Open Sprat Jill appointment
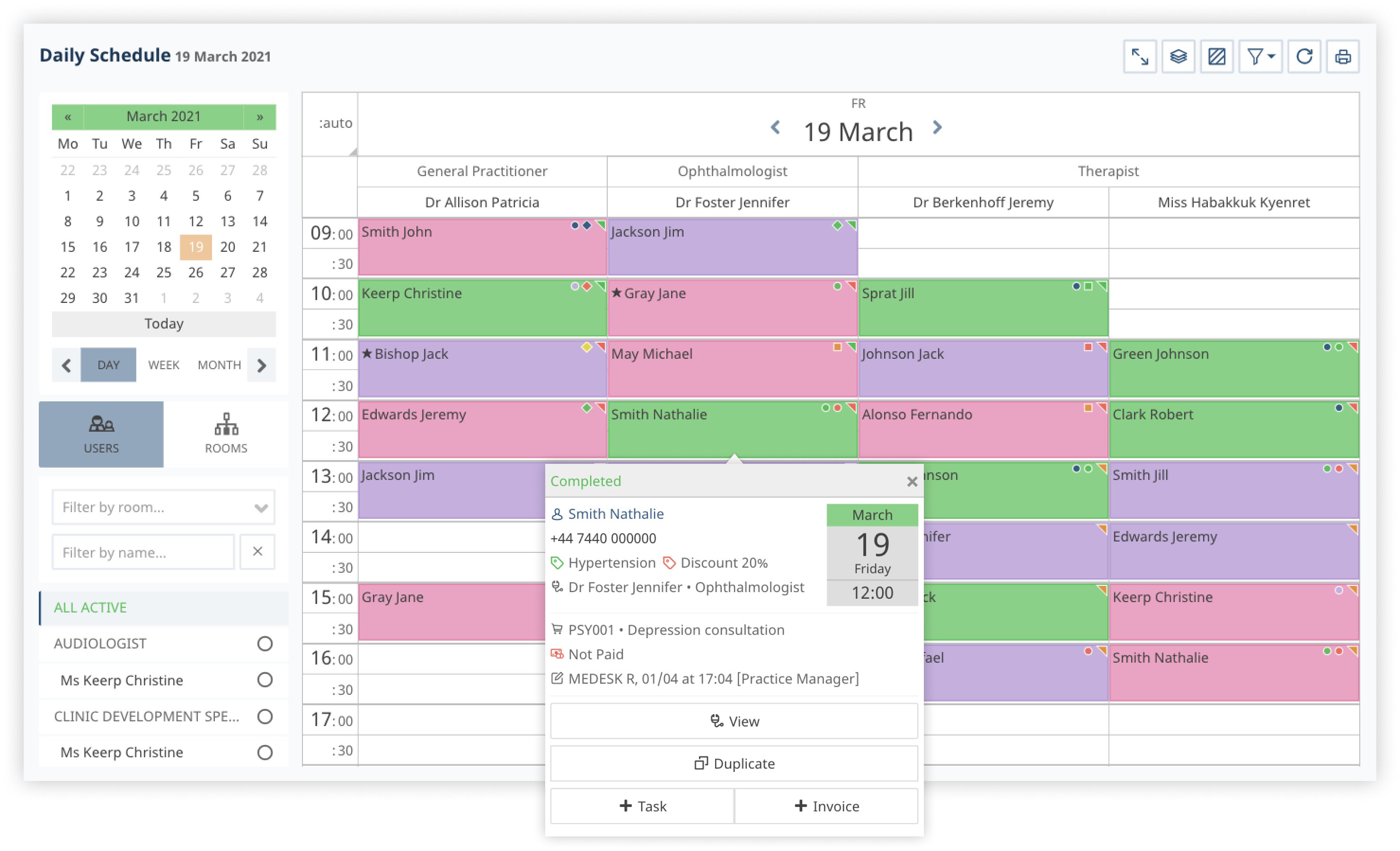This screenshot has height=851, width=1400. coord(983,308)
